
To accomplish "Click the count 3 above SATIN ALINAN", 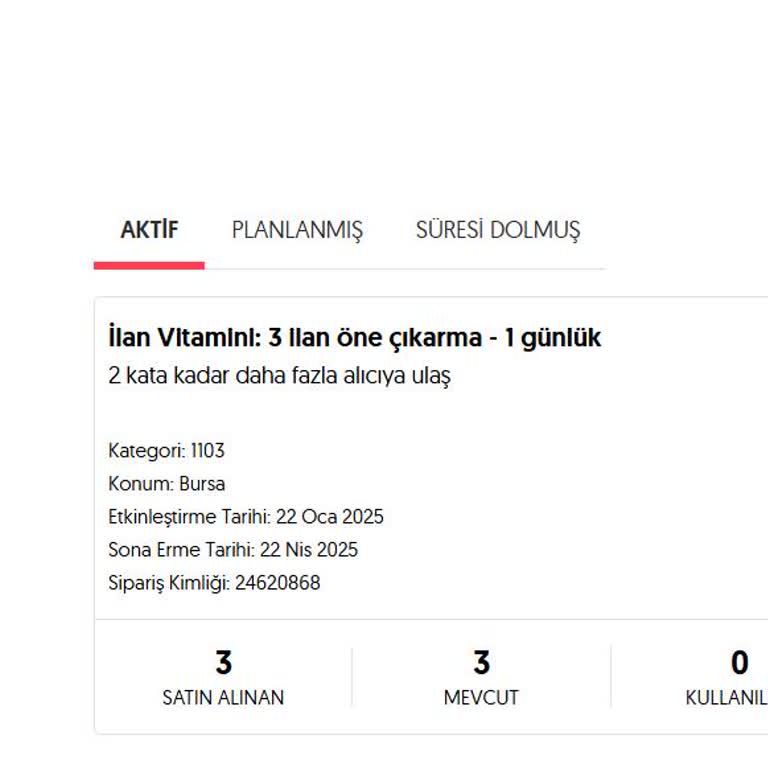I will coord(223,663).
